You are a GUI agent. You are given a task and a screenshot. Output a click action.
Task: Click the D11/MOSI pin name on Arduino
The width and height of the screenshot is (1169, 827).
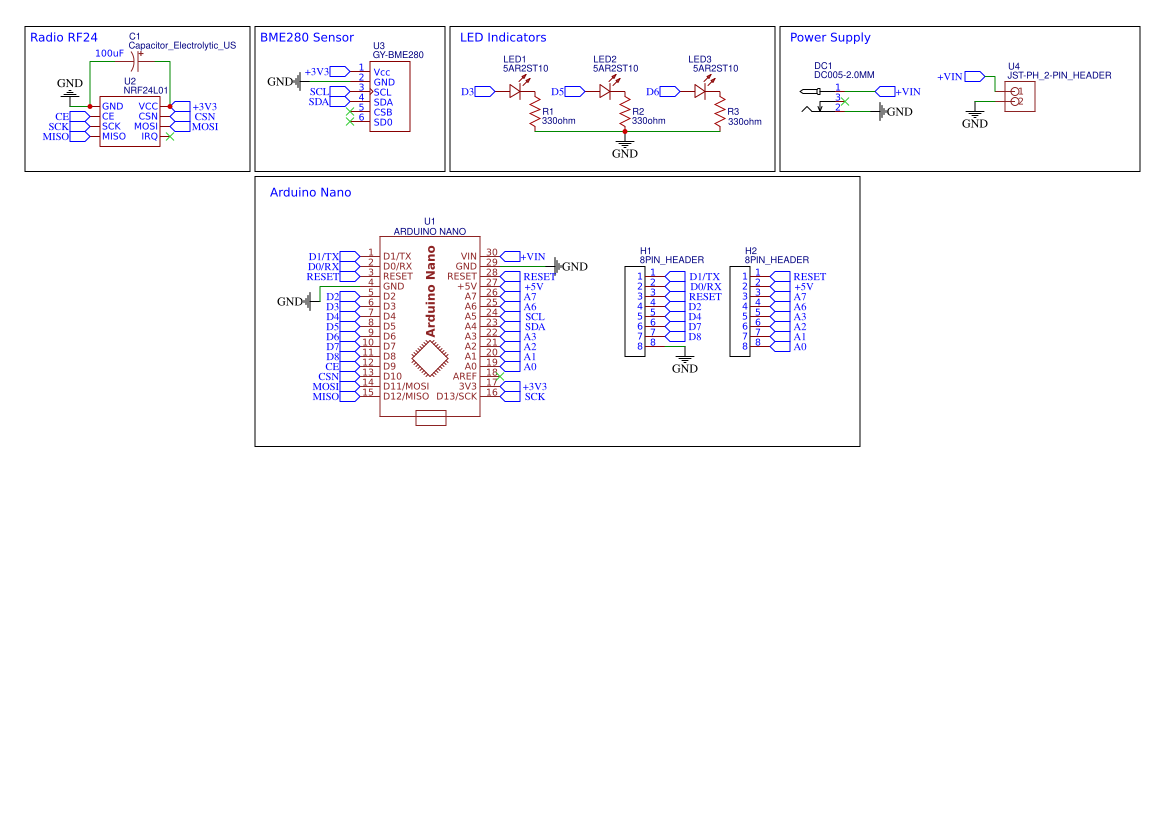(406, 386)
